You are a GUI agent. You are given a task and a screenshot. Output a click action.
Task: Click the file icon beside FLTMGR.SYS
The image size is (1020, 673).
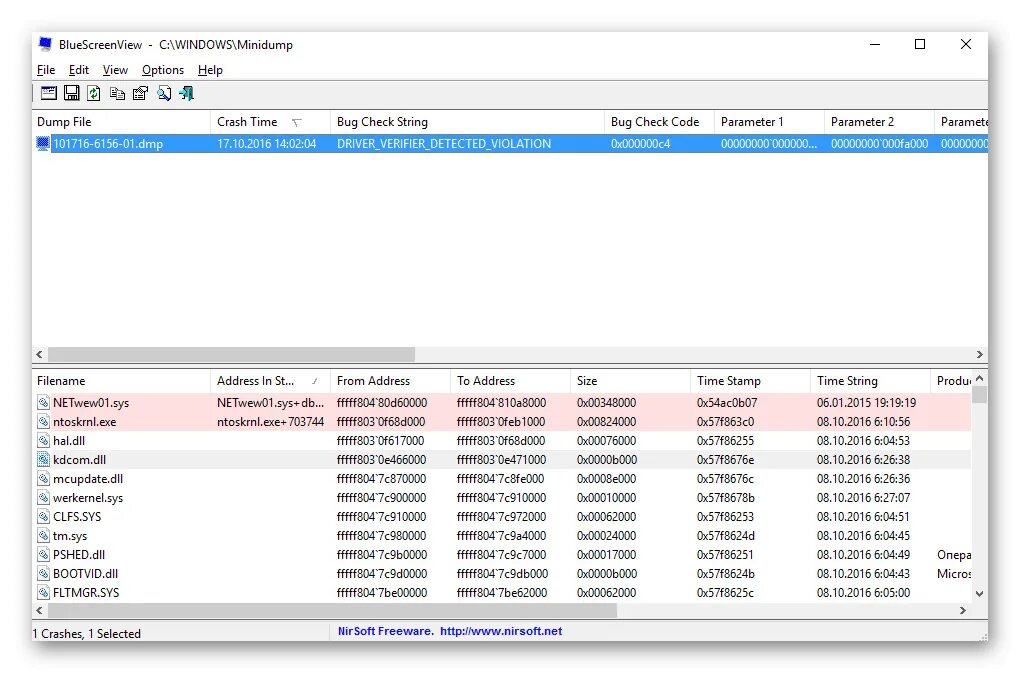pos(43,592)
